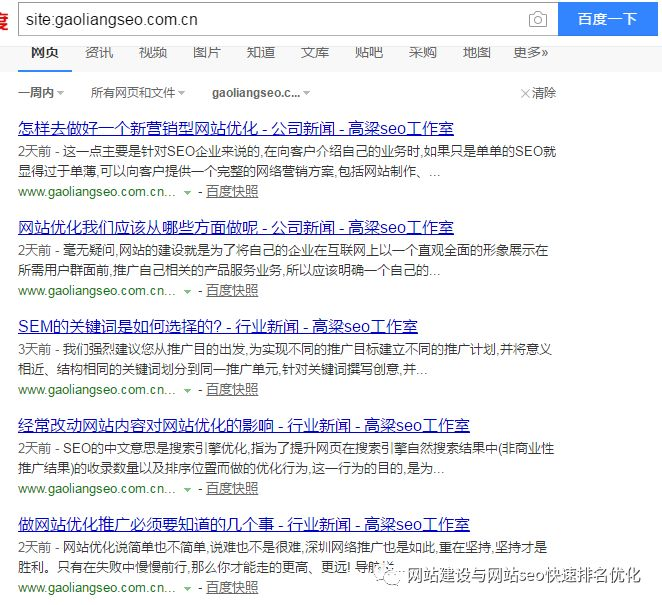
Task: Click snippet text starting 我们强烈建议您从推广目的
Action: 285,359
